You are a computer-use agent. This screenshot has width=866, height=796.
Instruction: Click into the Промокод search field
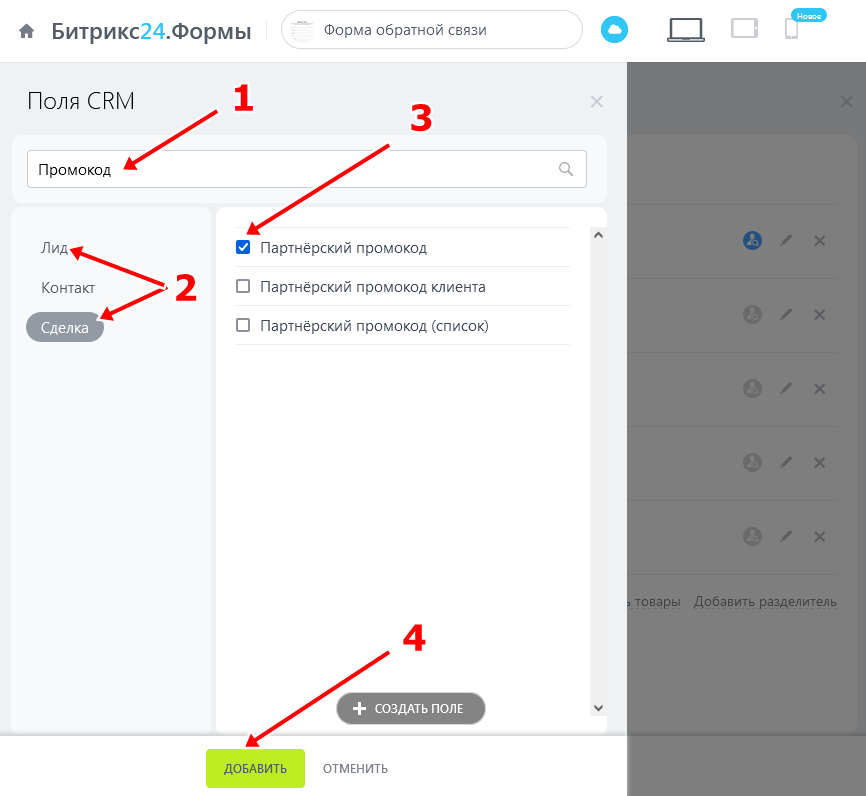(307, 169)
